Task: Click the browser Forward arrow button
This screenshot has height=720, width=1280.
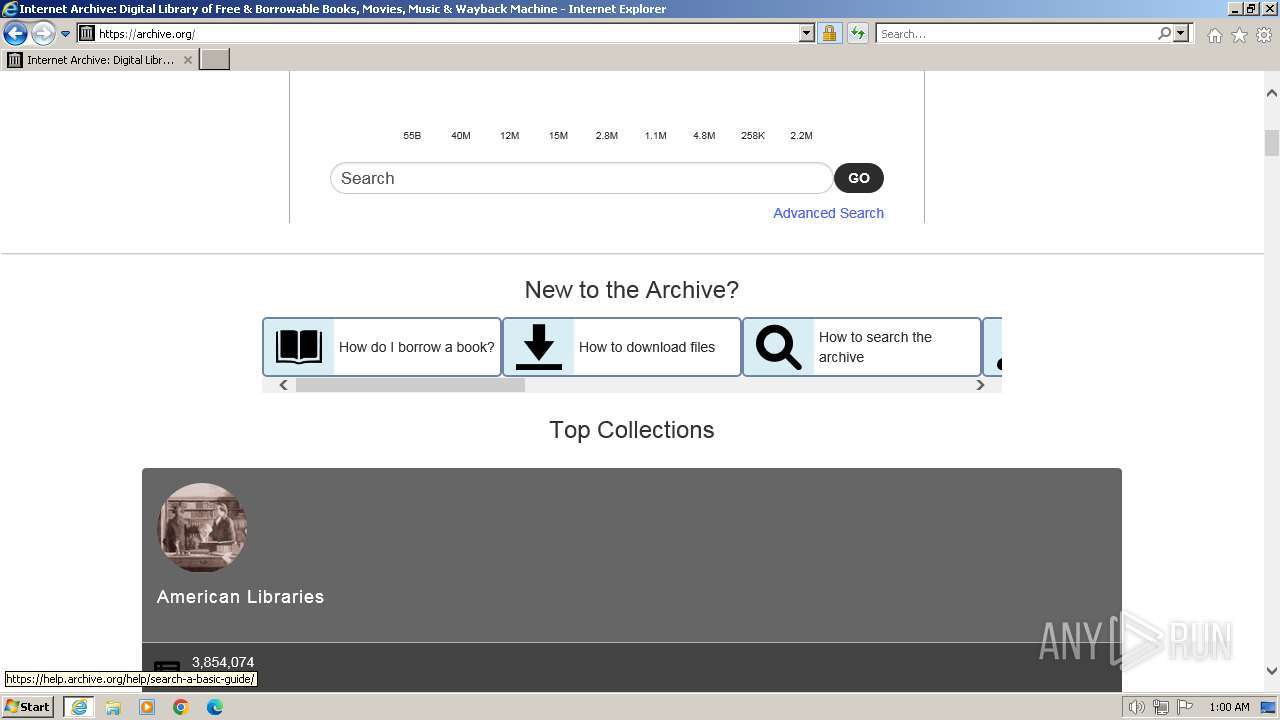Action: [x=43, y=34]
